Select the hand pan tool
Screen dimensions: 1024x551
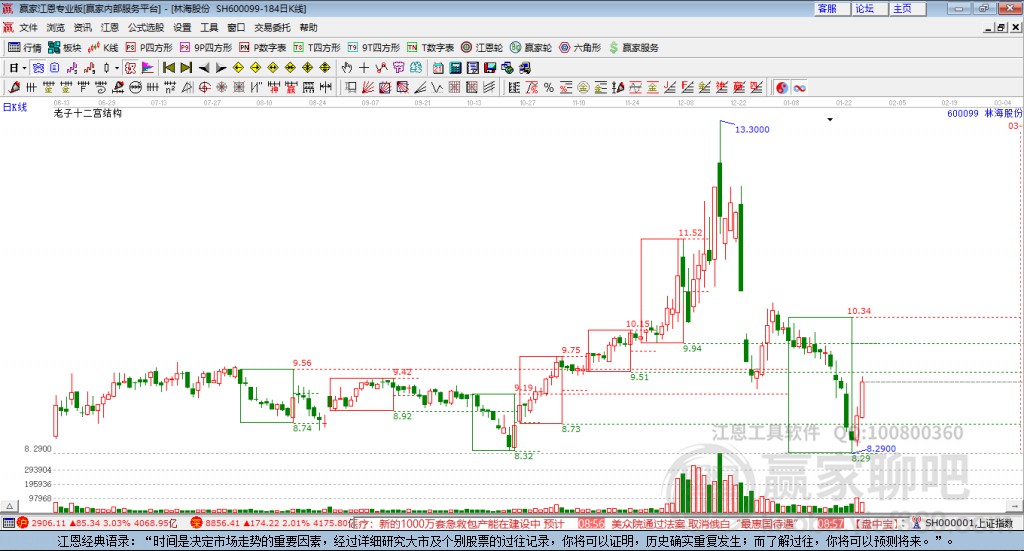click(347, 68)
